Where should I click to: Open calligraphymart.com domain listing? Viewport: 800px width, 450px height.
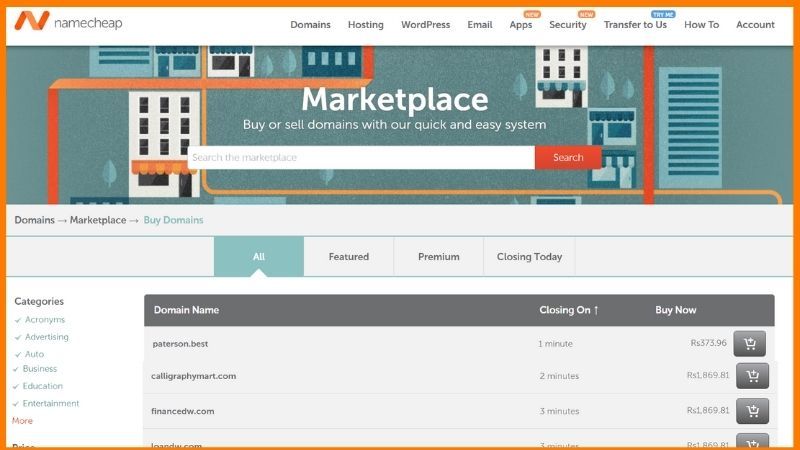coord(193,376)
